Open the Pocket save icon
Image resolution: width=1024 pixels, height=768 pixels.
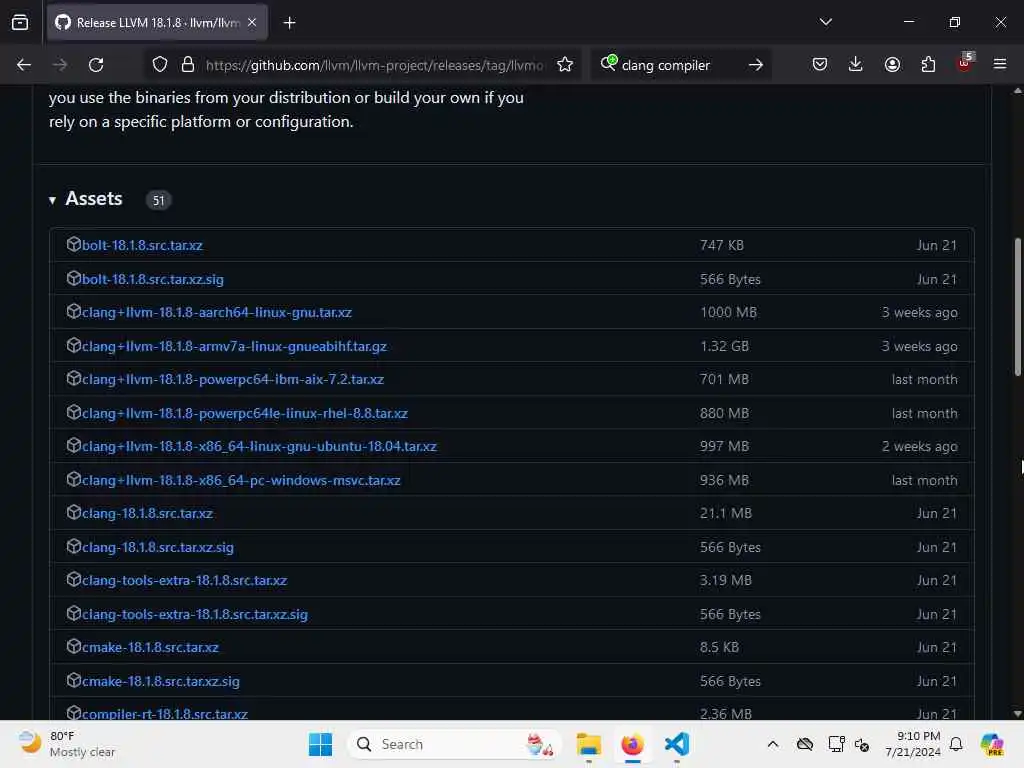(x=820, y=65)
